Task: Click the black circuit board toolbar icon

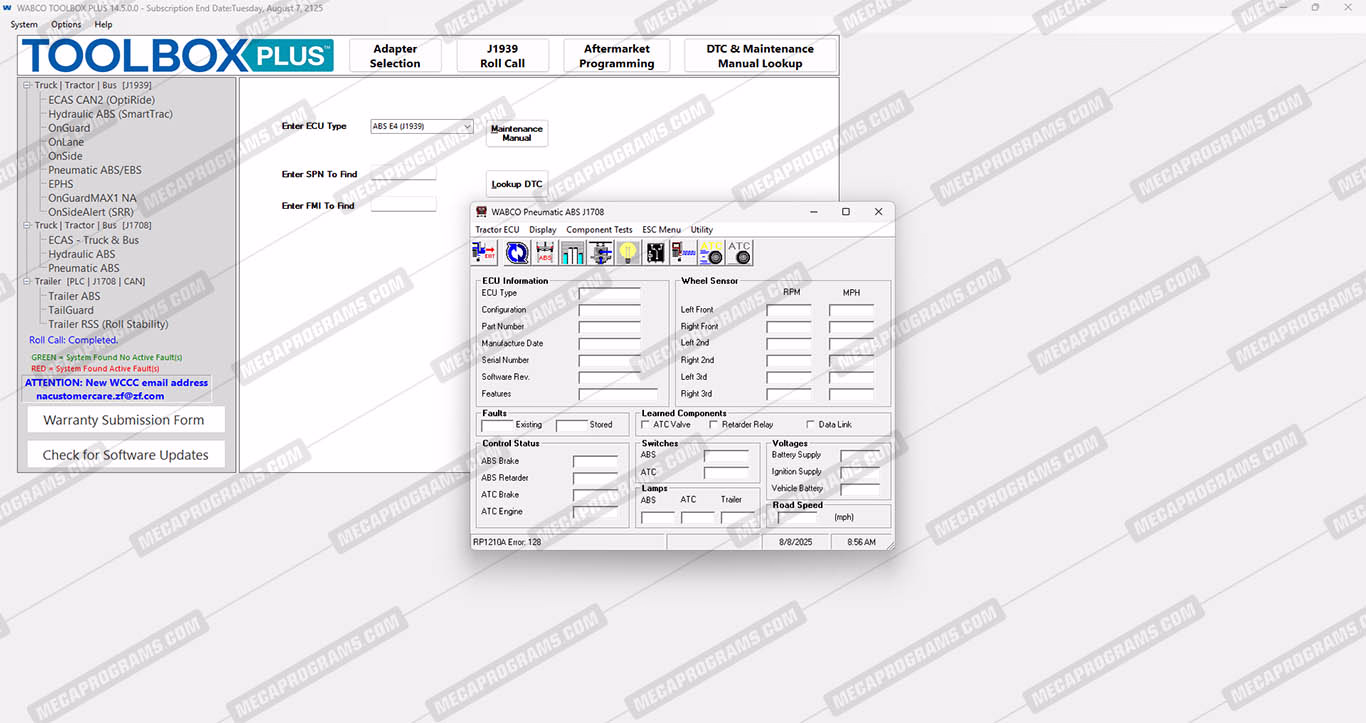Action: click(656, 253)
